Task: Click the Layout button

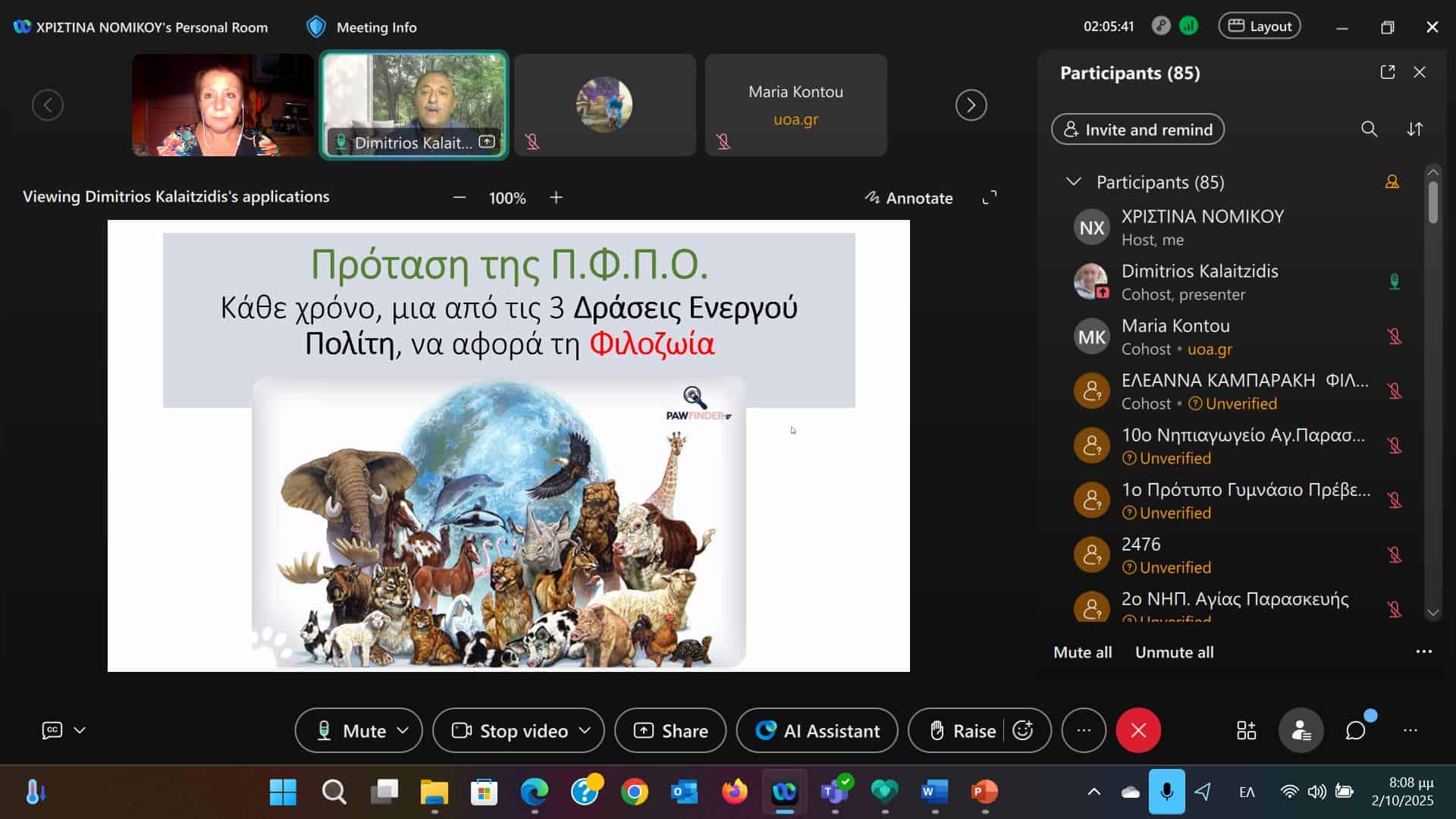Action: pos(1260,27)
